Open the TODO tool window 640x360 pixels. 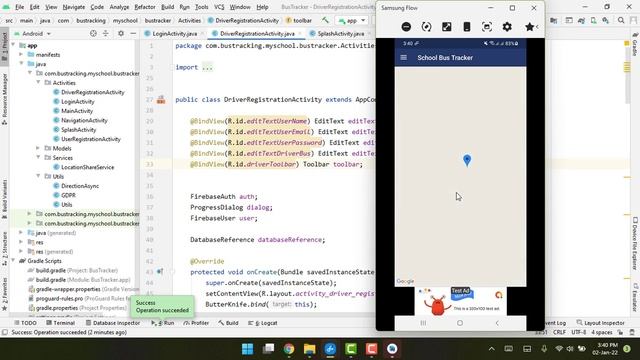[x=25, y=323]
